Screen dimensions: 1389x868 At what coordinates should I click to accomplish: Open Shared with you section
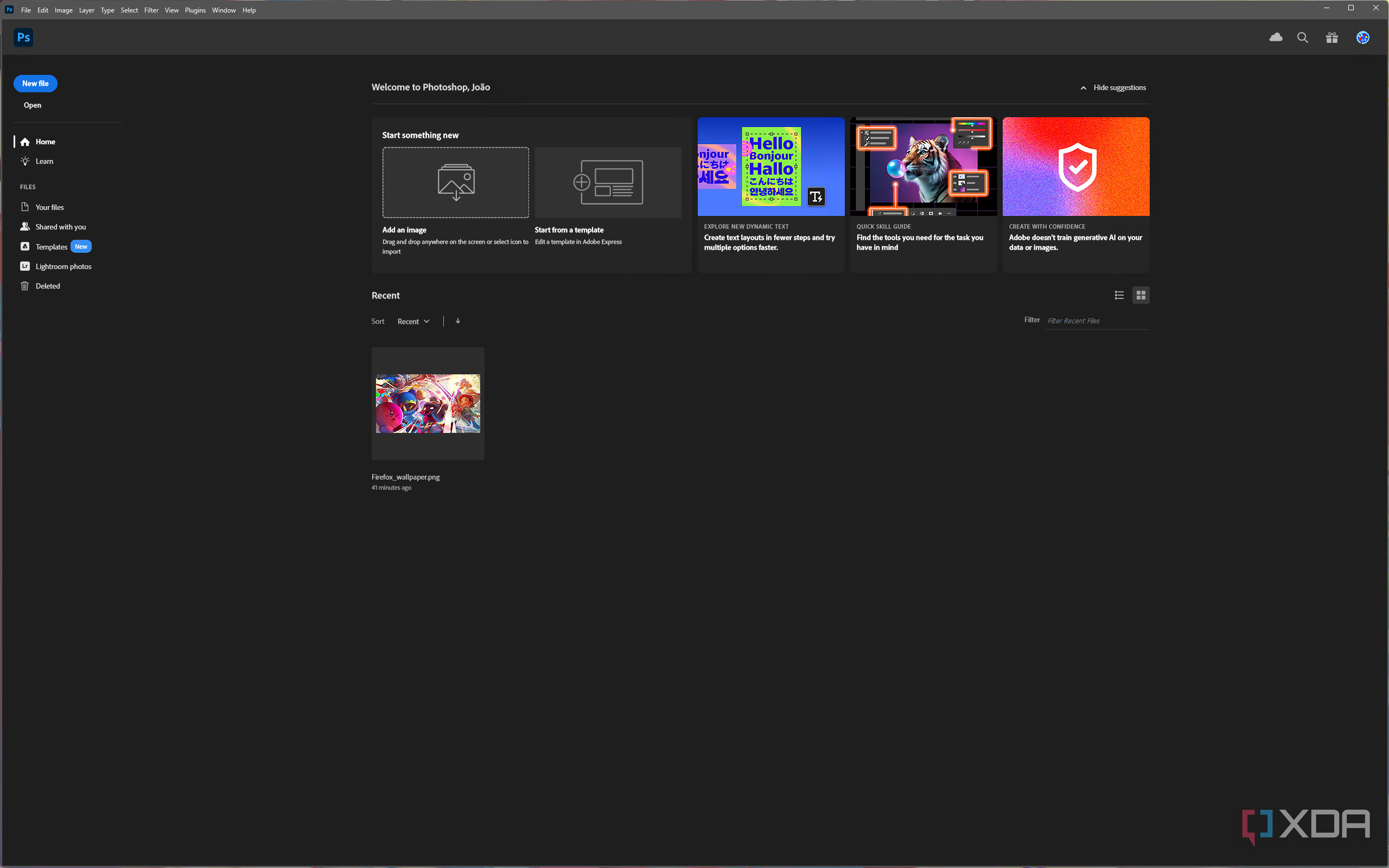(53, 227)
